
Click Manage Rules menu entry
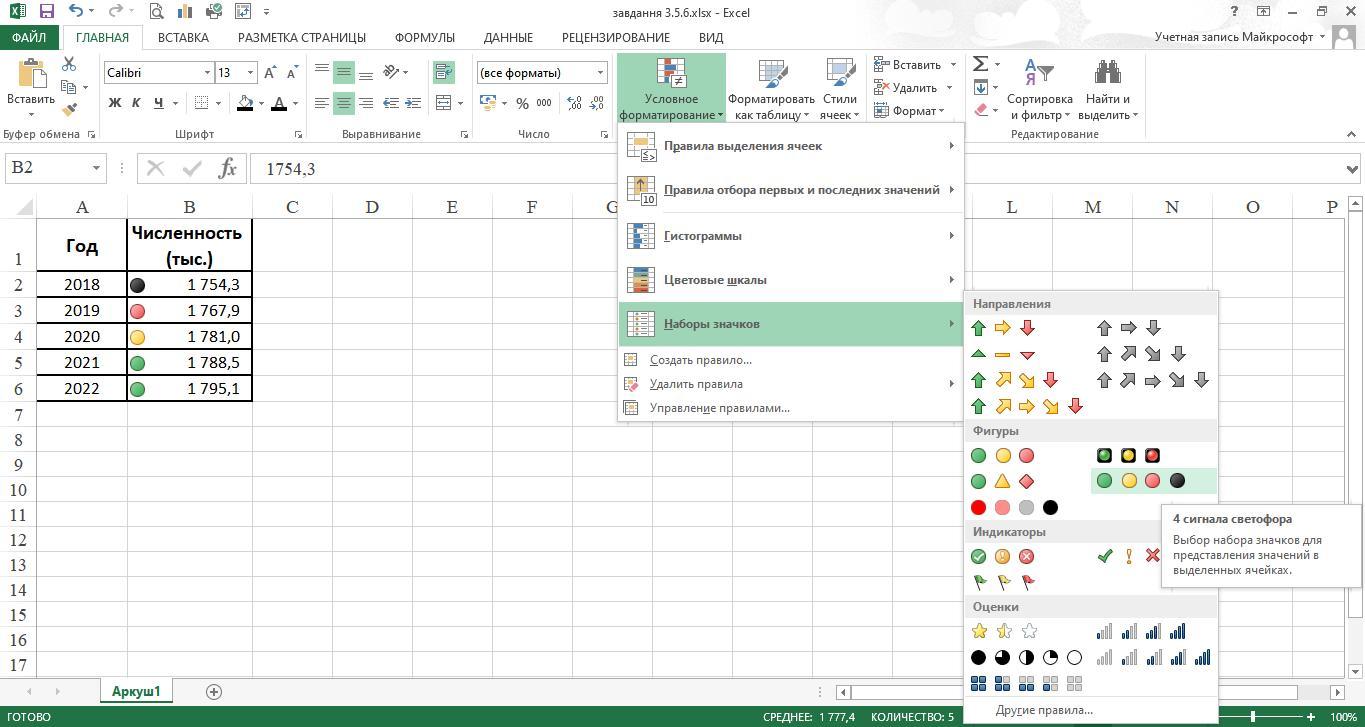[x=719, y=408]
